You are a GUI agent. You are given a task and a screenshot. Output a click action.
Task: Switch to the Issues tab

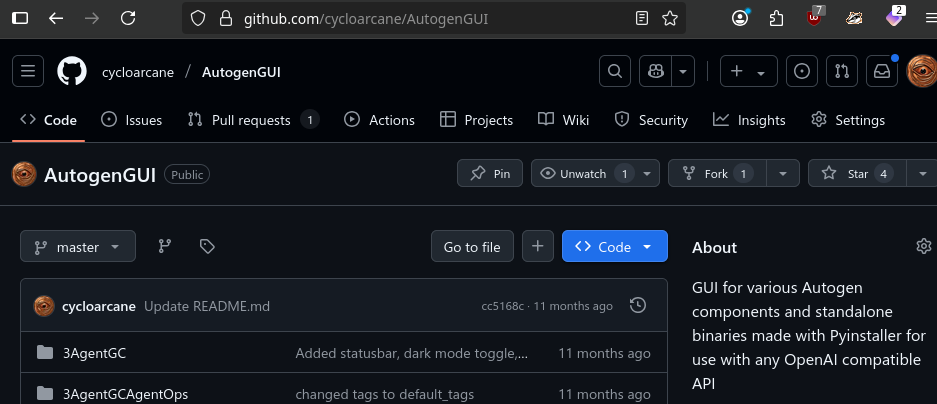coord(131,120)
